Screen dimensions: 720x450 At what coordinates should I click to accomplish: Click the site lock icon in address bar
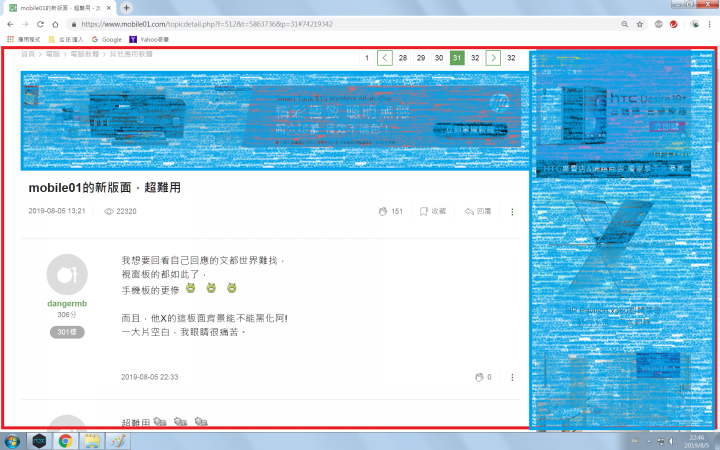[x=73, y=24]
